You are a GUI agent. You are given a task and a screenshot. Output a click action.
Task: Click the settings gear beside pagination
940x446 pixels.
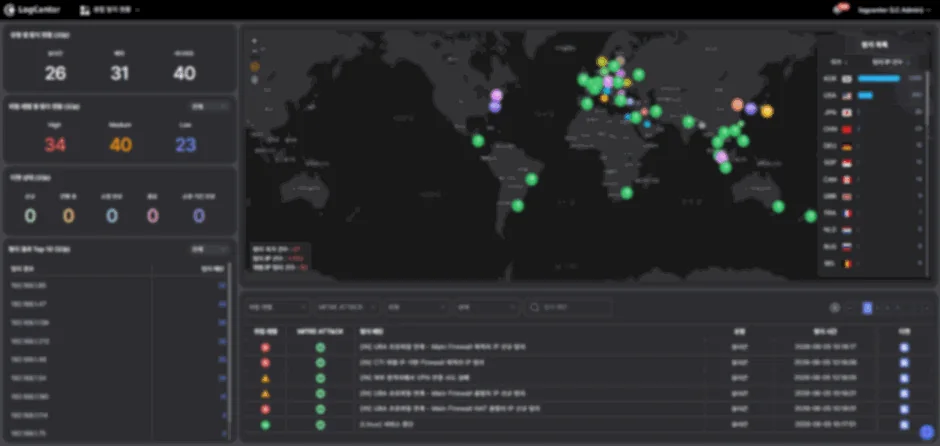click(834, 308)
